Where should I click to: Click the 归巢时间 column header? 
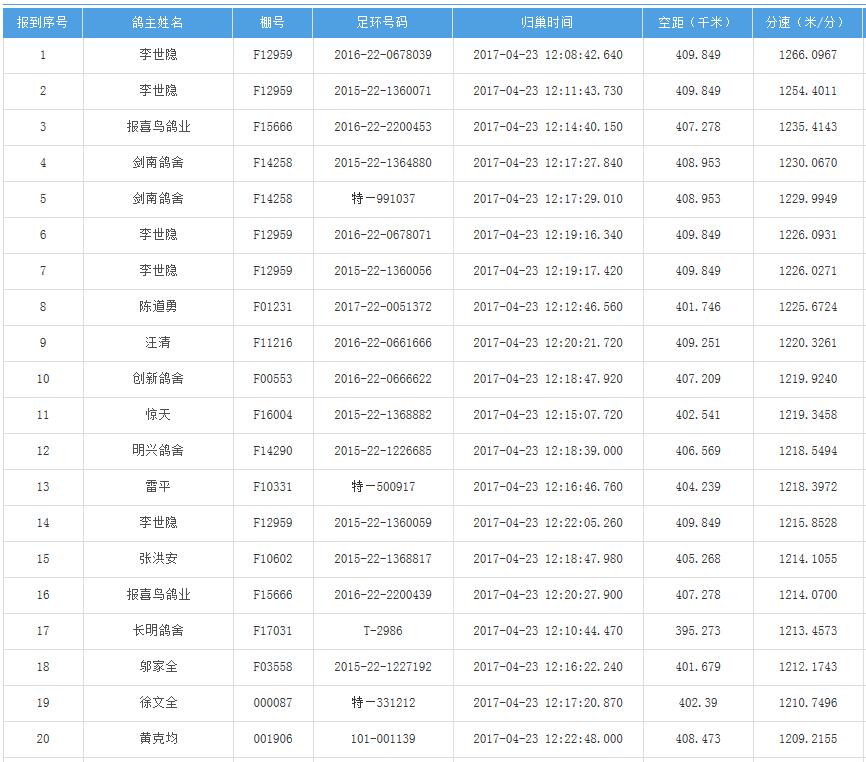(547, 22)
